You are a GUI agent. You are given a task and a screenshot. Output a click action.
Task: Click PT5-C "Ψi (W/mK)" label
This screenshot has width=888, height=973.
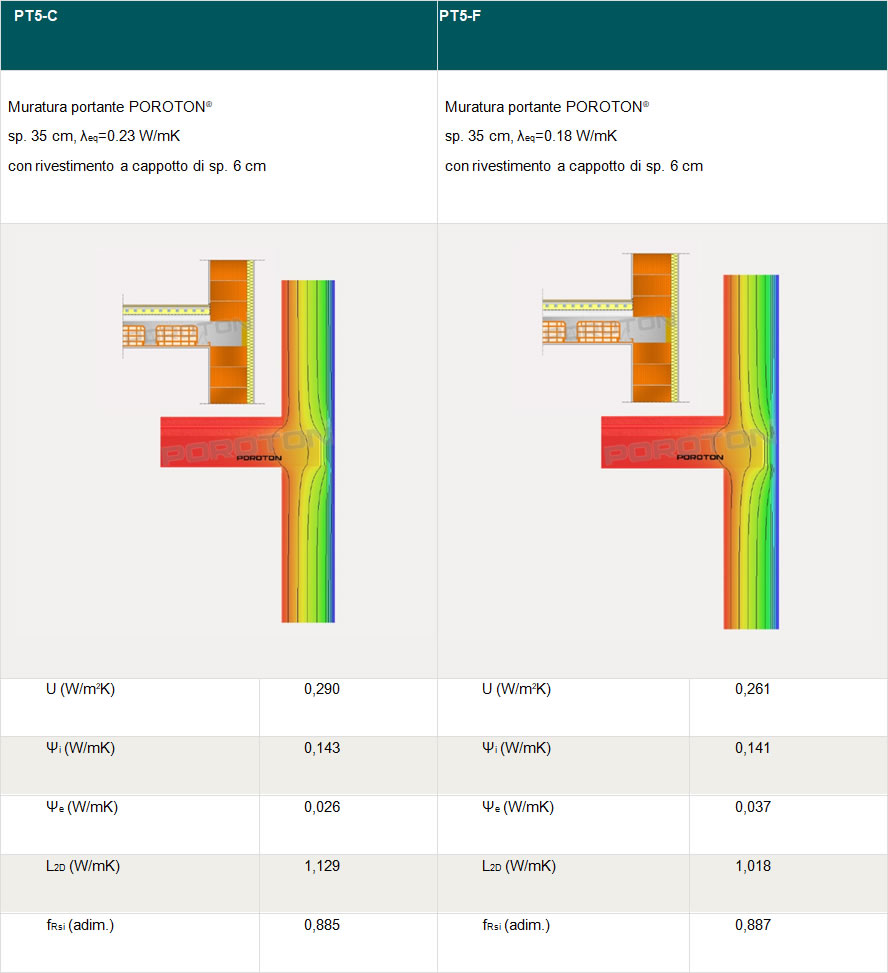pyautogui.click(x=81, y=748)
